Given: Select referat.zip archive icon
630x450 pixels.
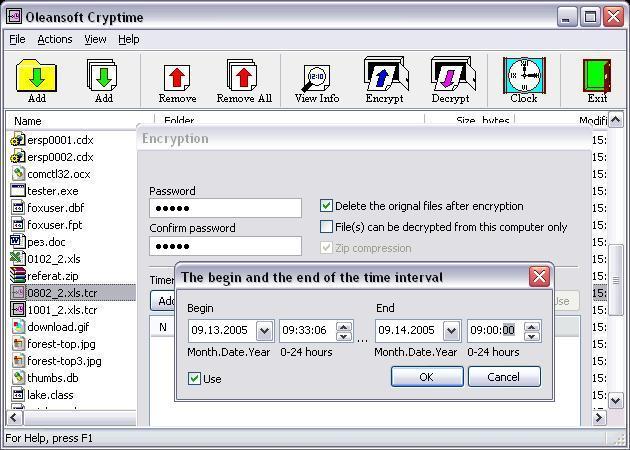Looking at the screenshot, I should [18, 275].
